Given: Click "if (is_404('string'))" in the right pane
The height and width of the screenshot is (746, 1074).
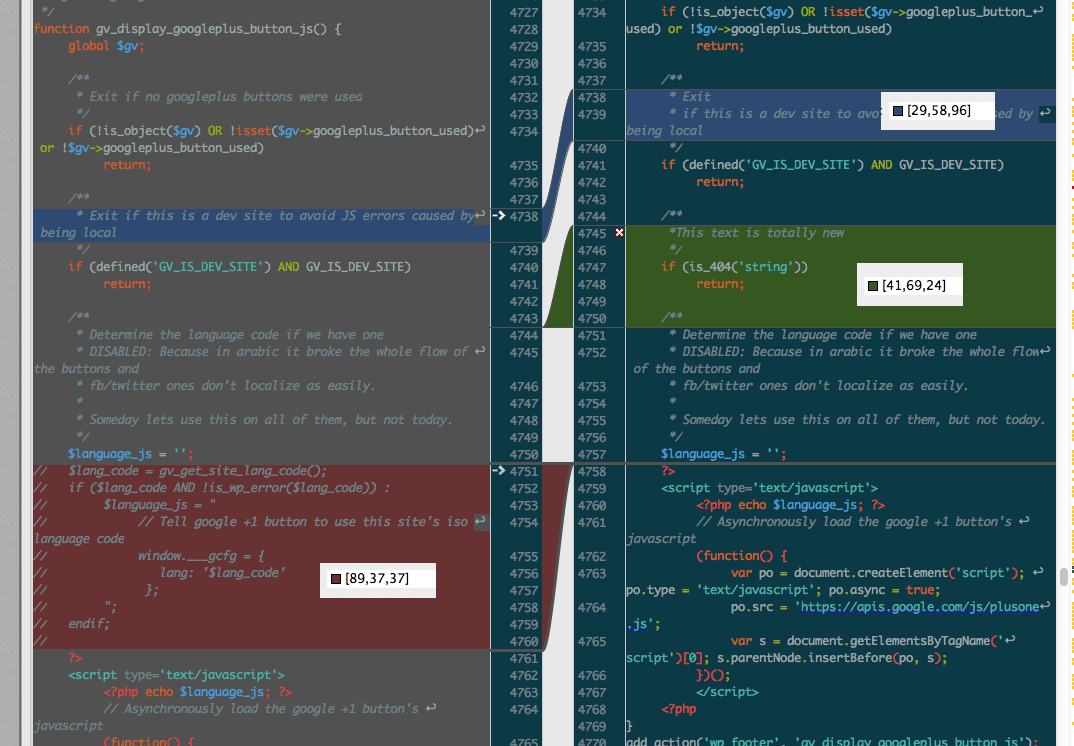Looking at the screenshot, I should [x=734, y=266].
